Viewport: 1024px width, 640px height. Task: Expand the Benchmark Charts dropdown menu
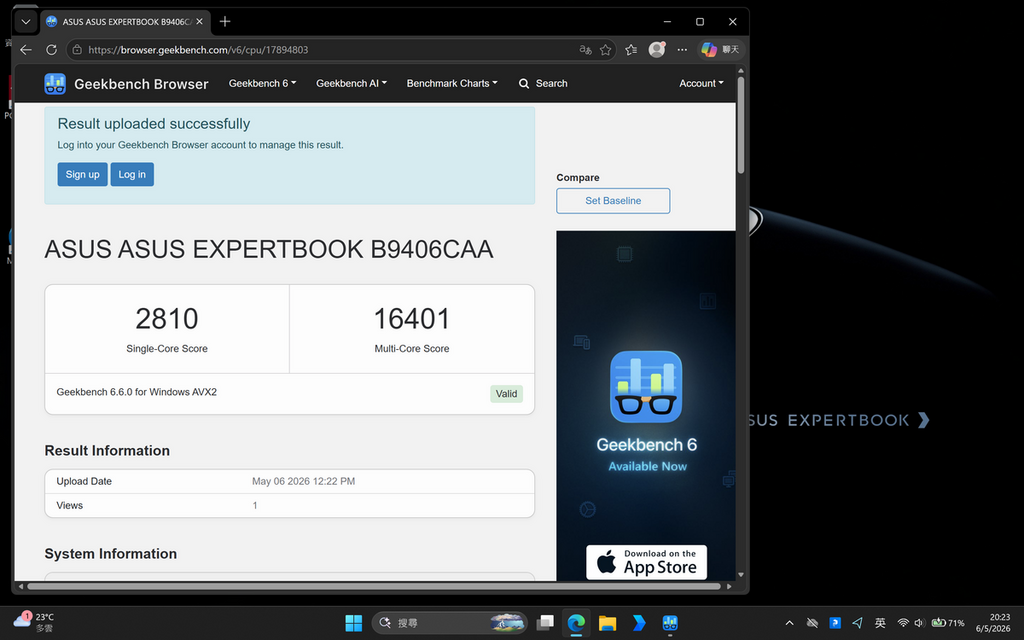[x=452, y=83]
